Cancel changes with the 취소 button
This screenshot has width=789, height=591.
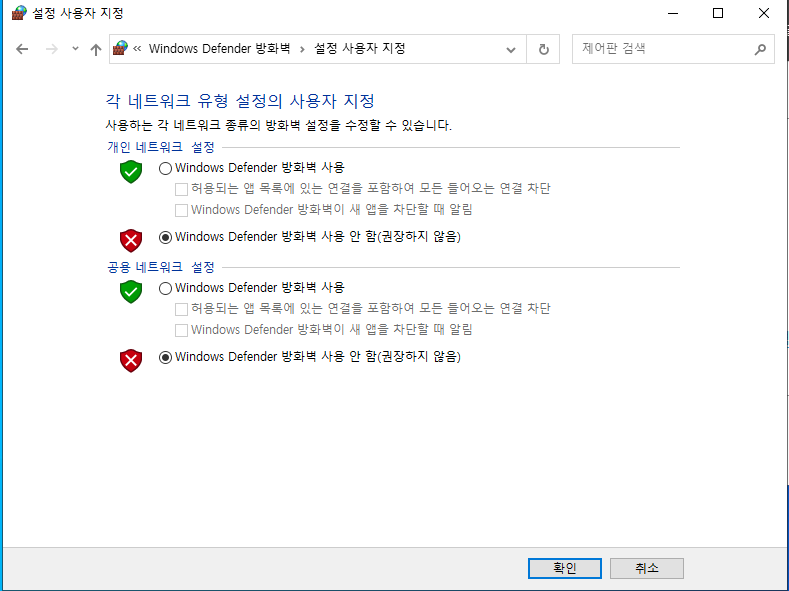[647, 568]
